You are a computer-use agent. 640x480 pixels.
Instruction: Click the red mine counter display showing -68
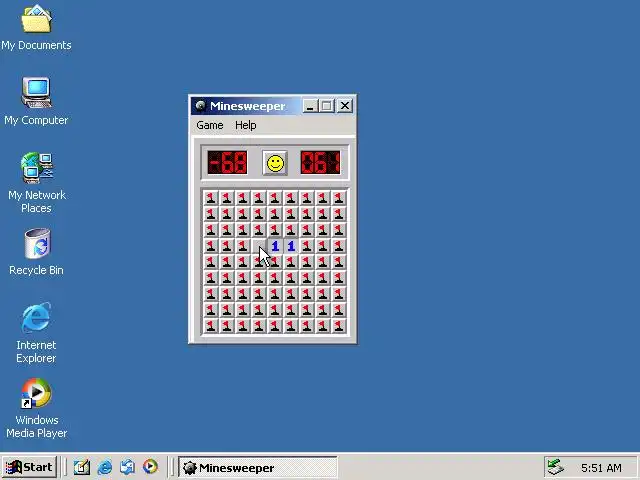(227, 162)
